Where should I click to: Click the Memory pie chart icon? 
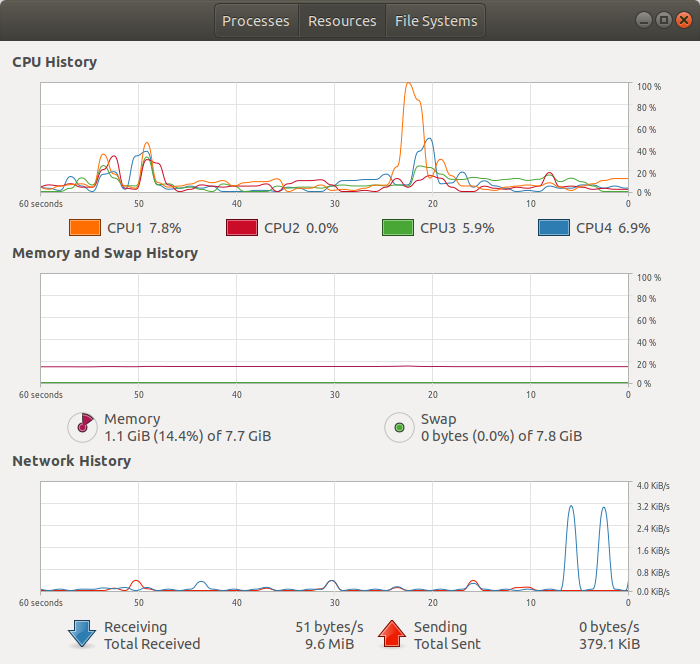tap(83, 427)
